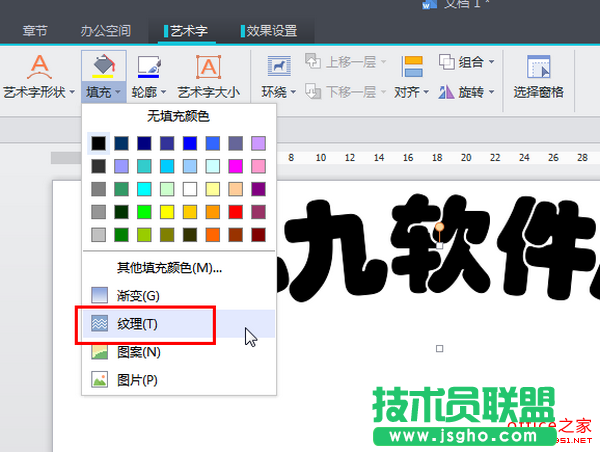Click the pattern (图案) menu icon

click(x=99, y=352)
